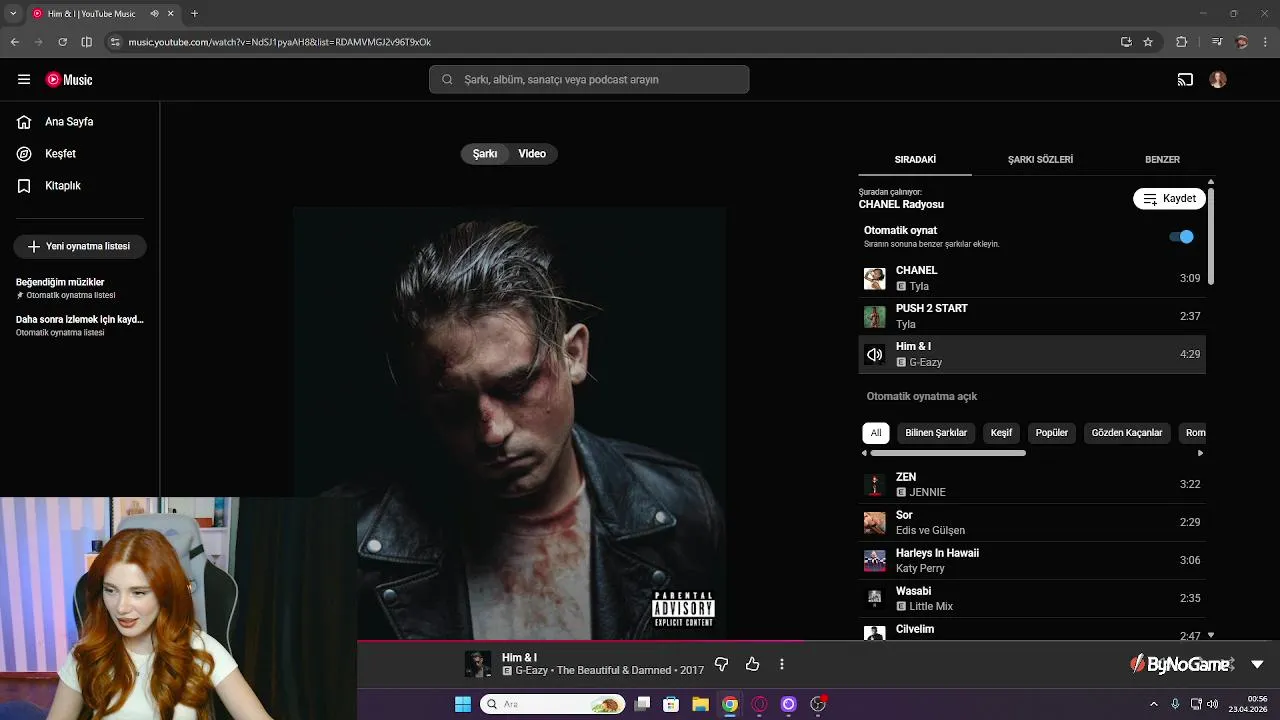
Task: Go to Keşfet explore page
Action: pyautogui.click(x=60, y=154)
